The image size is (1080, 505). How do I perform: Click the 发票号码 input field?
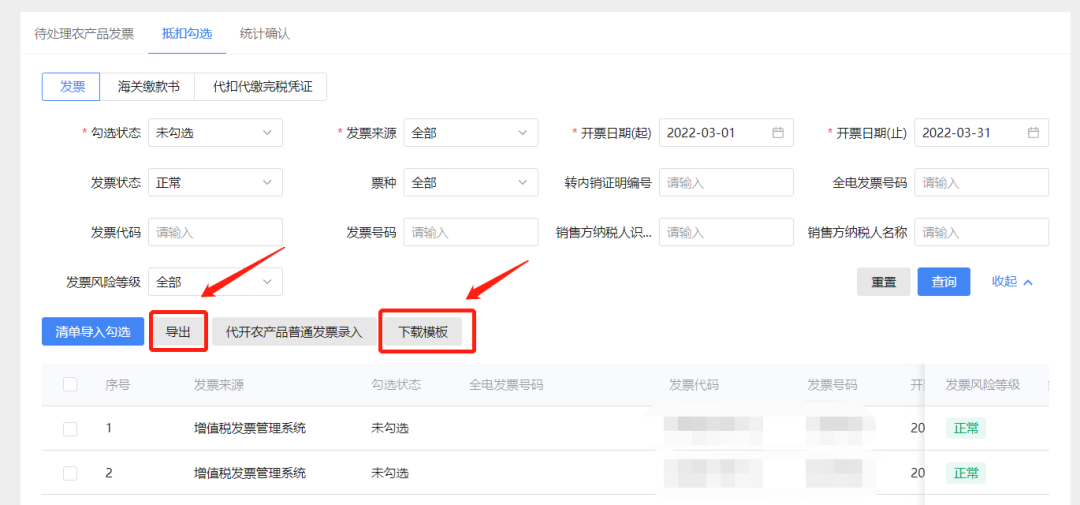click(x=471, y=232)
